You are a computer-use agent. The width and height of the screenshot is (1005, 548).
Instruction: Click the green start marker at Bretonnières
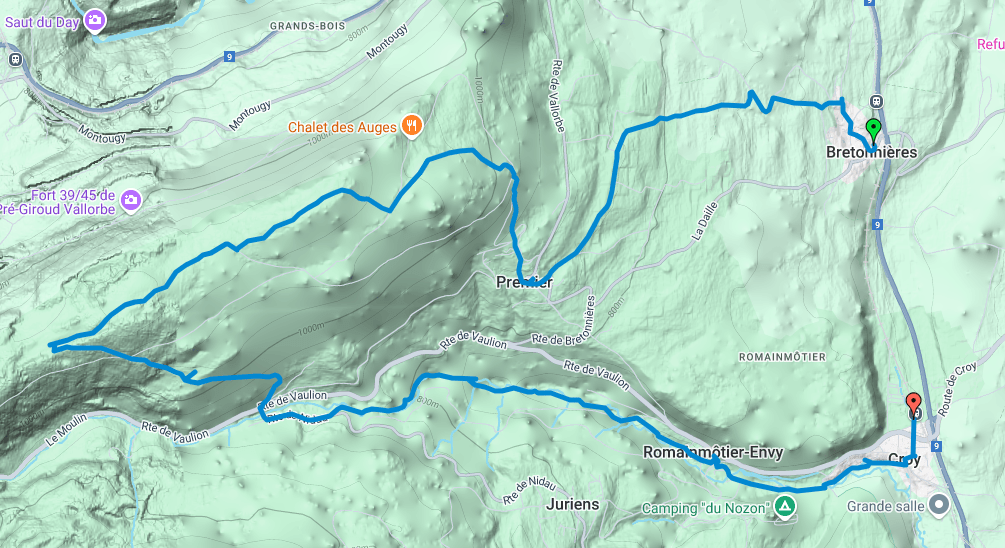pyautogui.click(x=873, y=131)
